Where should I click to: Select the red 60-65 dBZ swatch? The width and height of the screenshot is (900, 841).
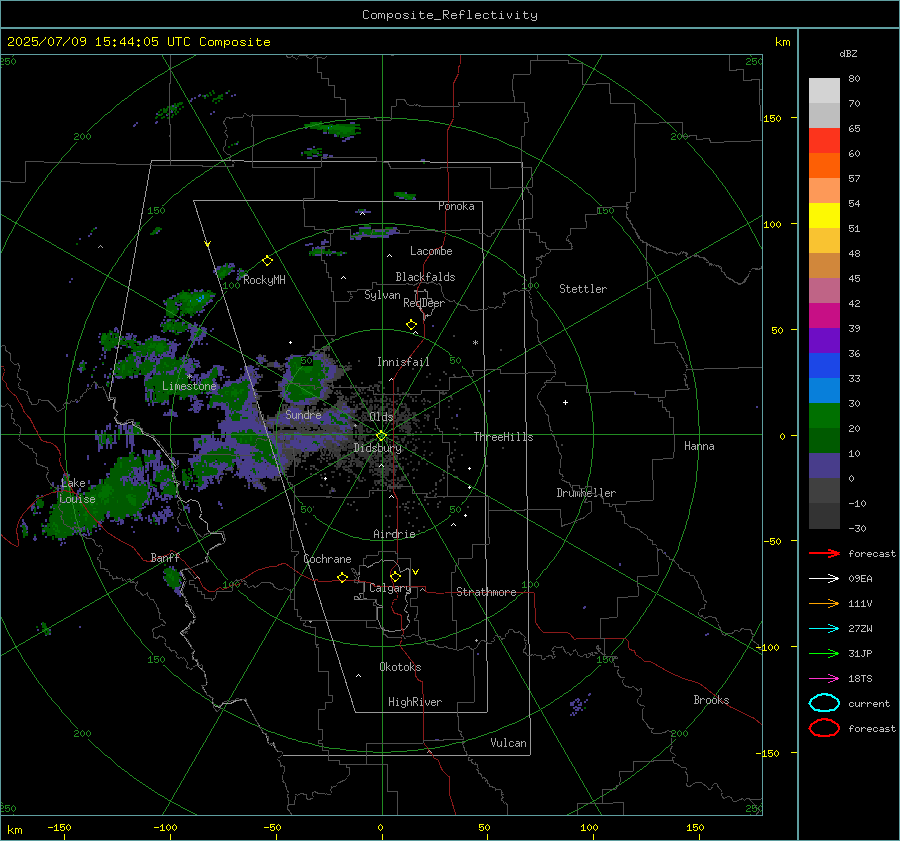824,140
